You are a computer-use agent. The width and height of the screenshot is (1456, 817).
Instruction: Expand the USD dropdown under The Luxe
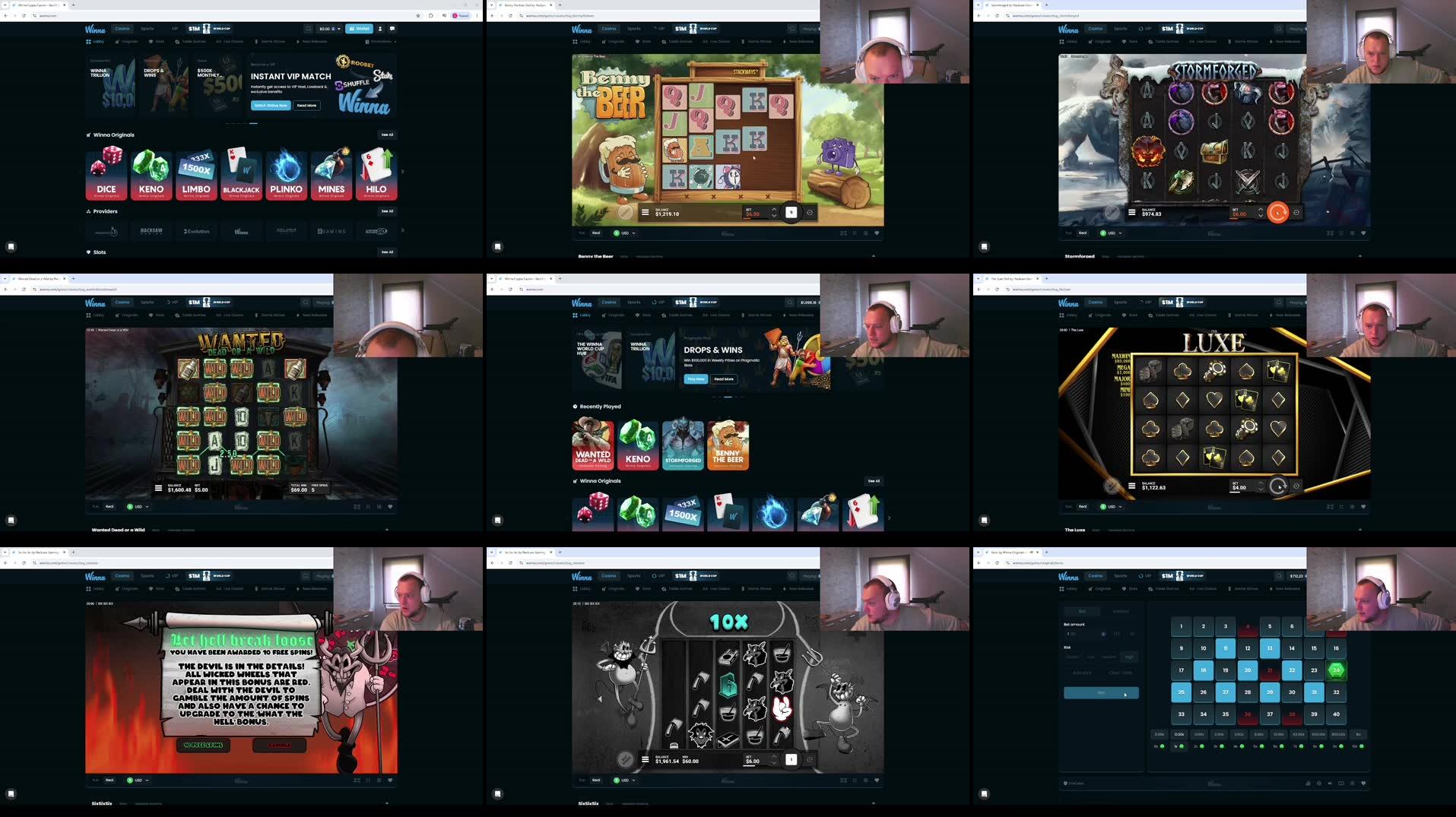(1111, 506)
